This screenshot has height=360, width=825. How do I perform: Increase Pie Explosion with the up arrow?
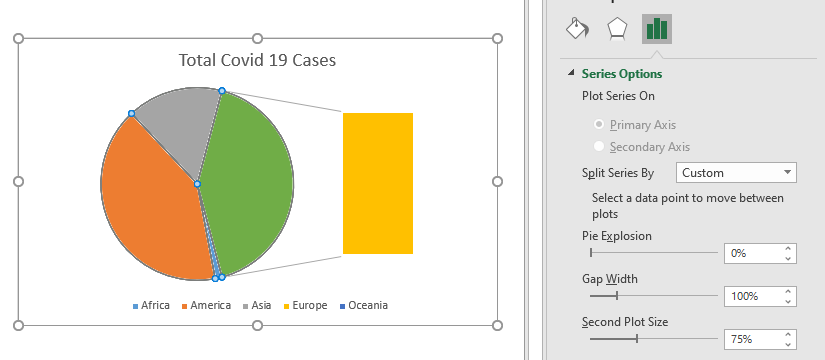(788, 248)
